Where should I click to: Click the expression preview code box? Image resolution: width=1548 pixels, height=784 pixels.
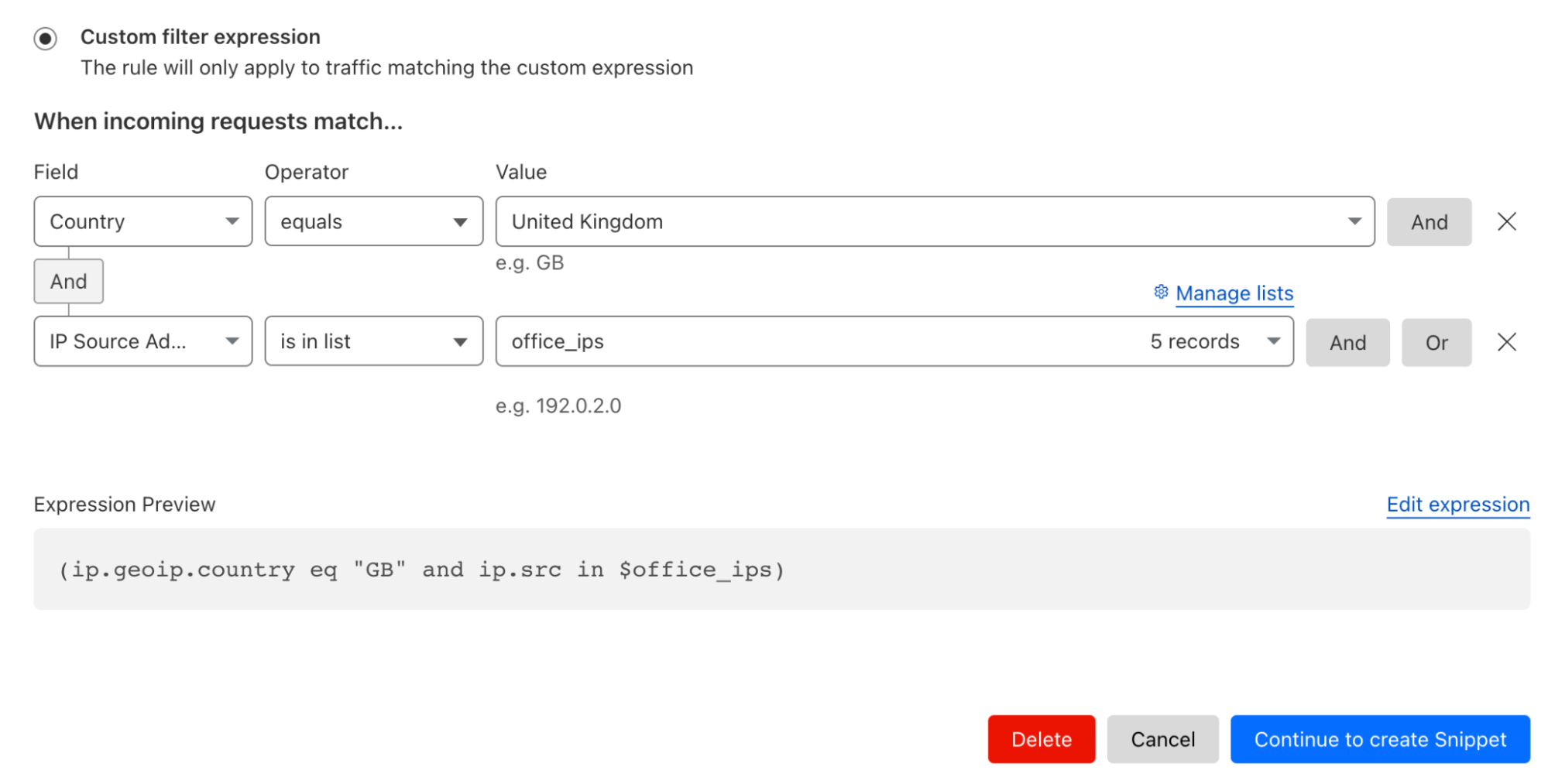[x=781, y=570]
